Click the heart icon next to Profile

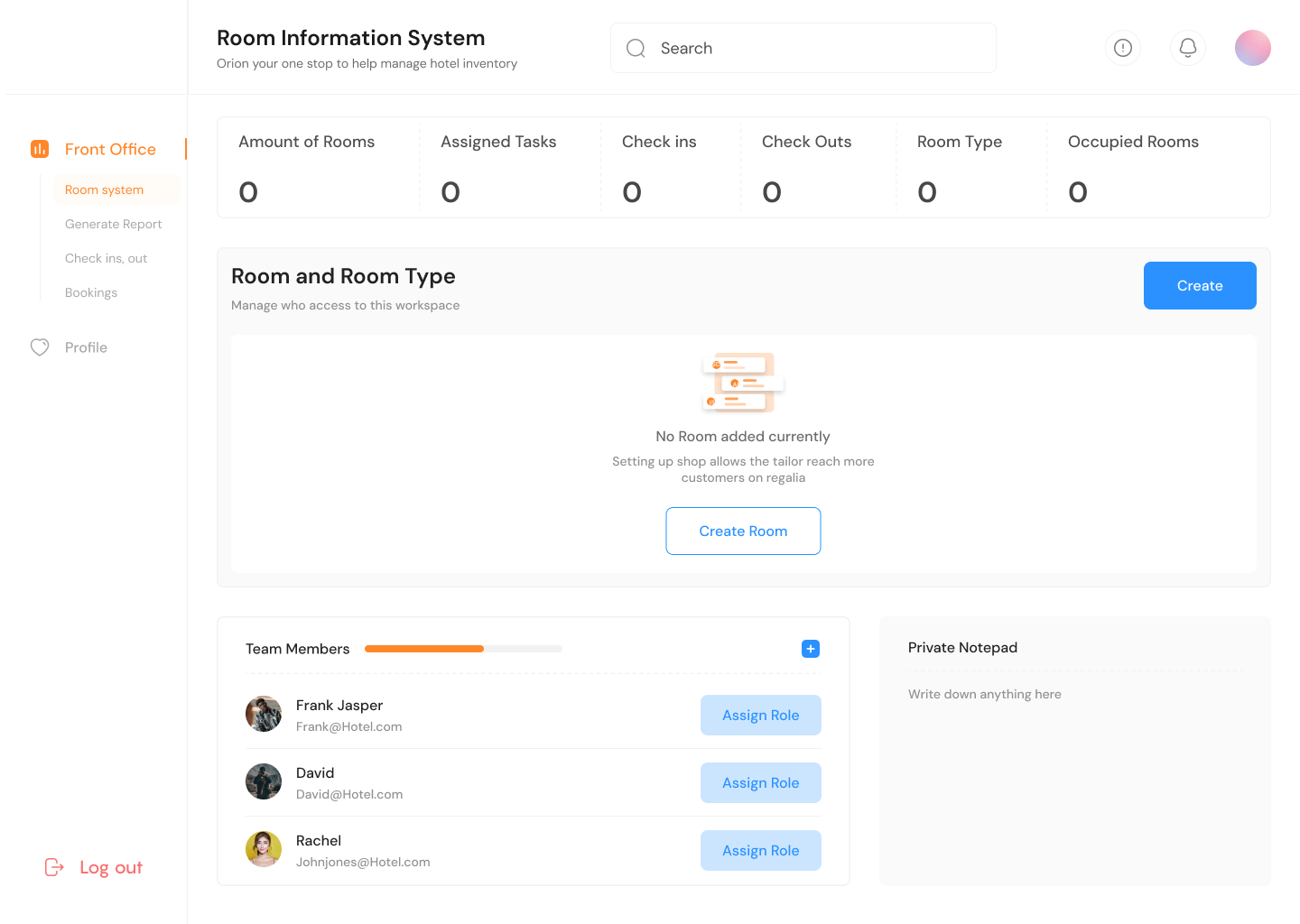(x=40, y=347)
